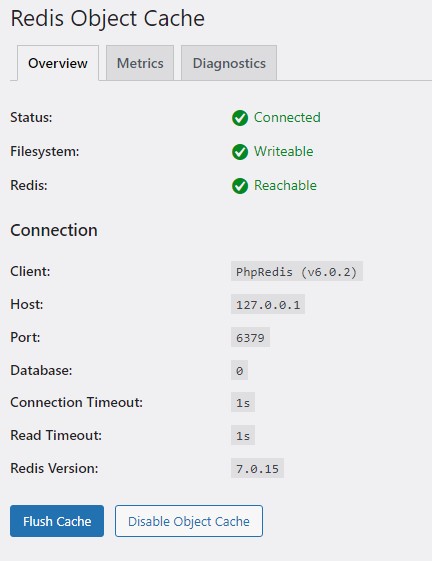The height and width of the screenshot is (561, 432).
Task: Click the host value 127.0.0.1
Action: tap(268, 304)
